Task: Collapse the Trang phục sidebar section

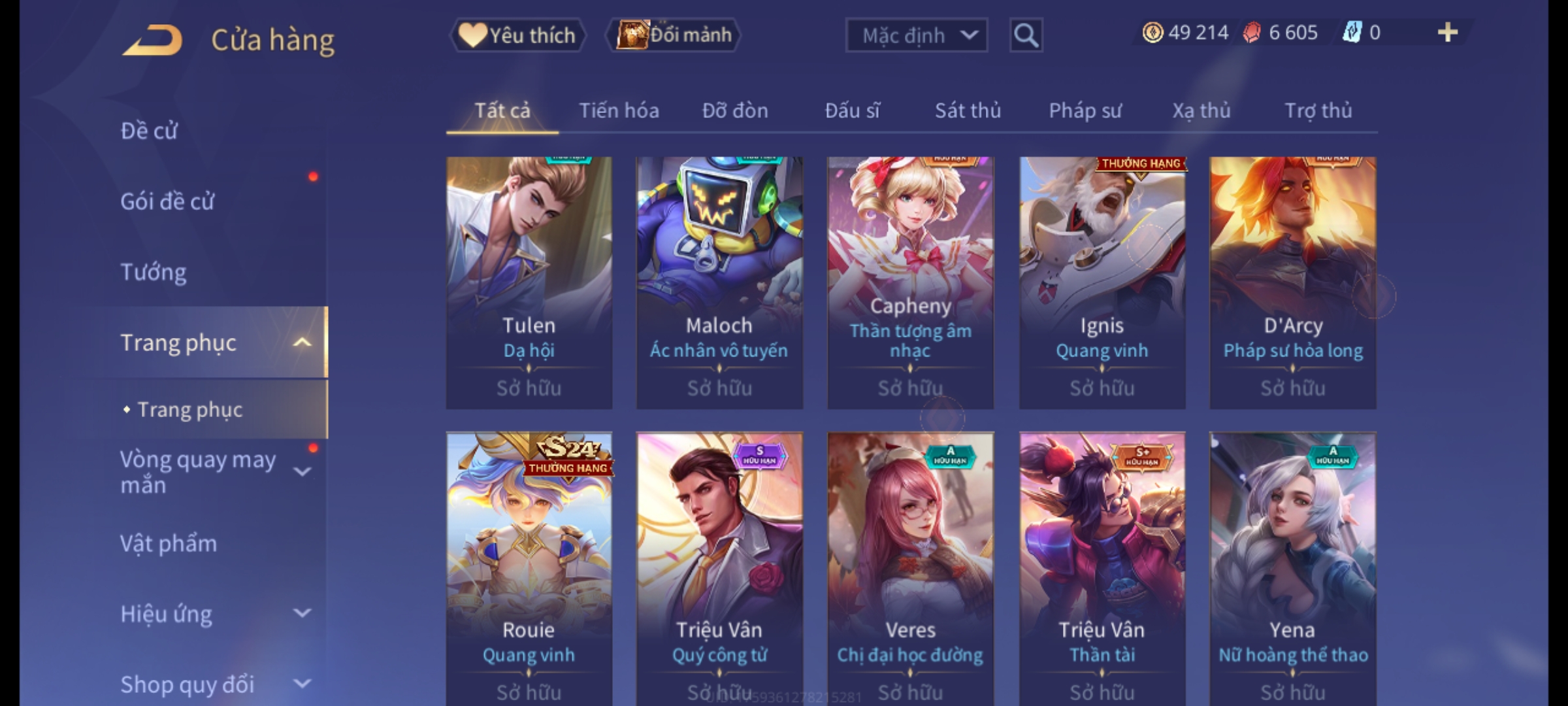Action: tap(302, 343)
